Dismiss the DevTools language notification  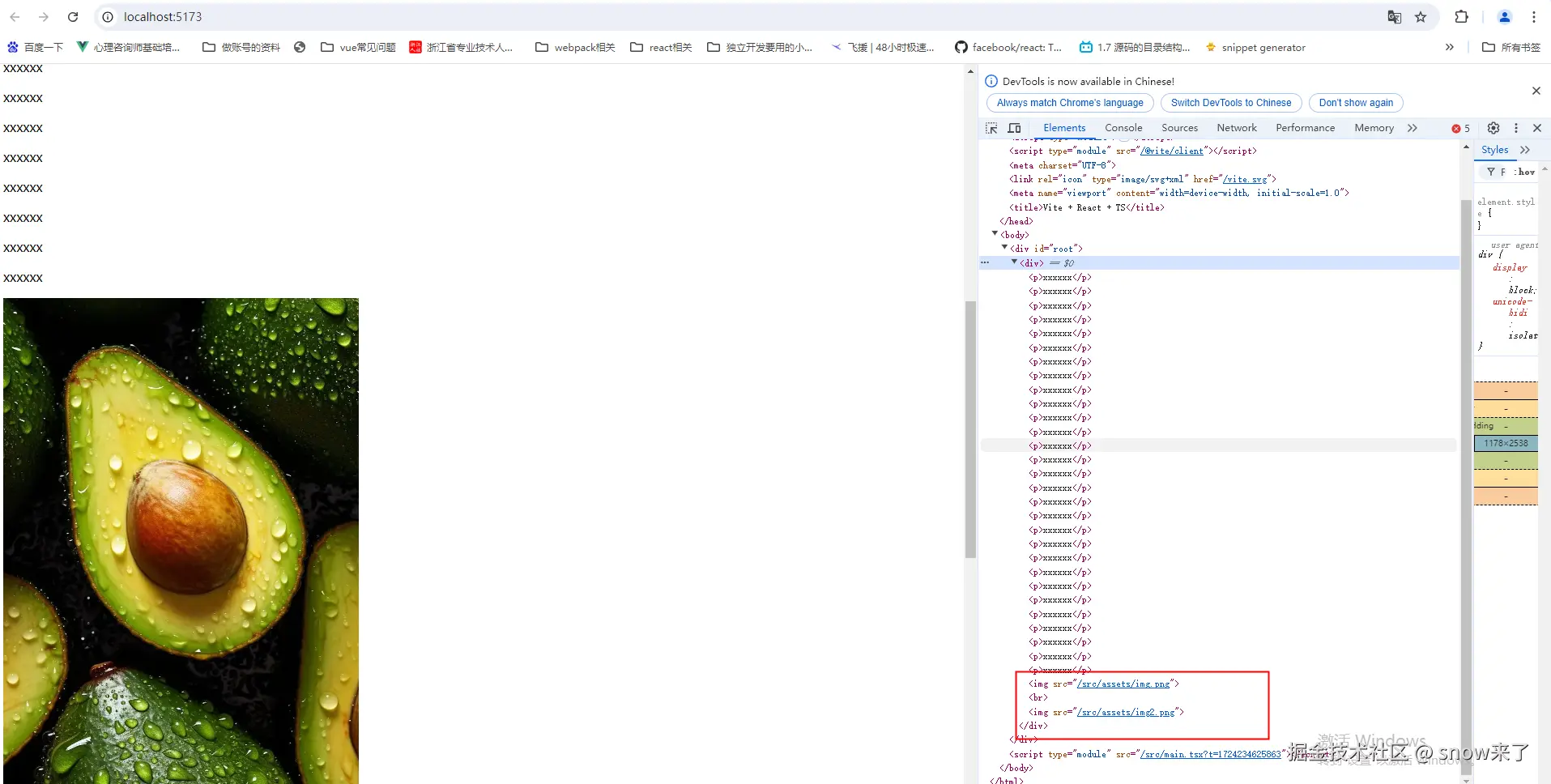(x=1536, y=91)
